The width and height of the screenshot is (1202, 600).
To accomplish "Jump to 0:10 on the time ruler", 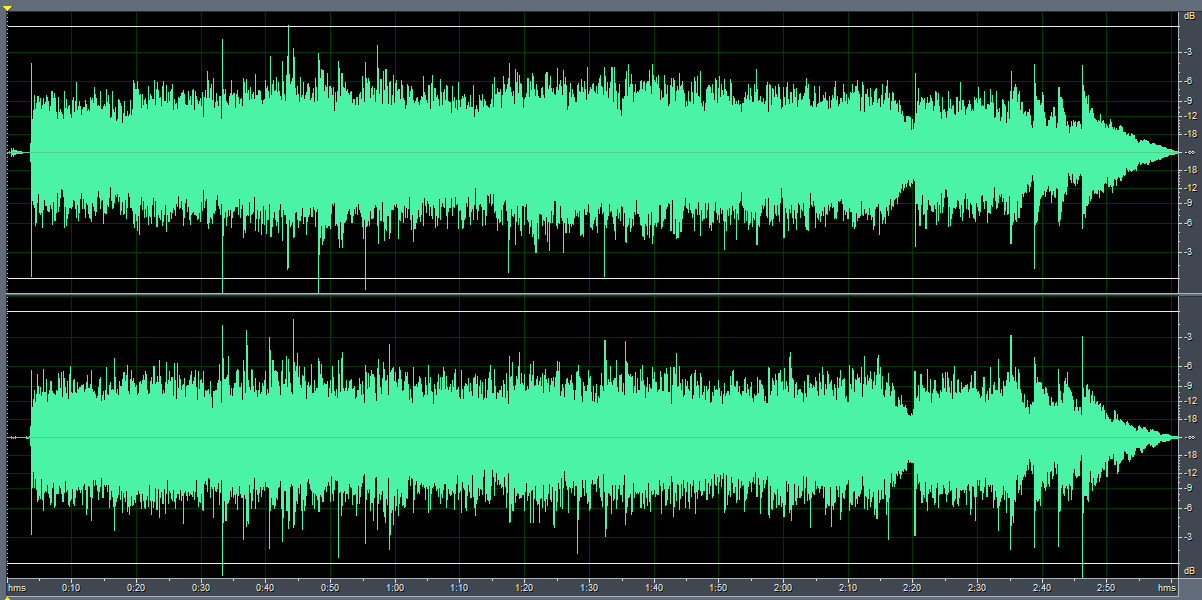I will [x=71, y=587].
